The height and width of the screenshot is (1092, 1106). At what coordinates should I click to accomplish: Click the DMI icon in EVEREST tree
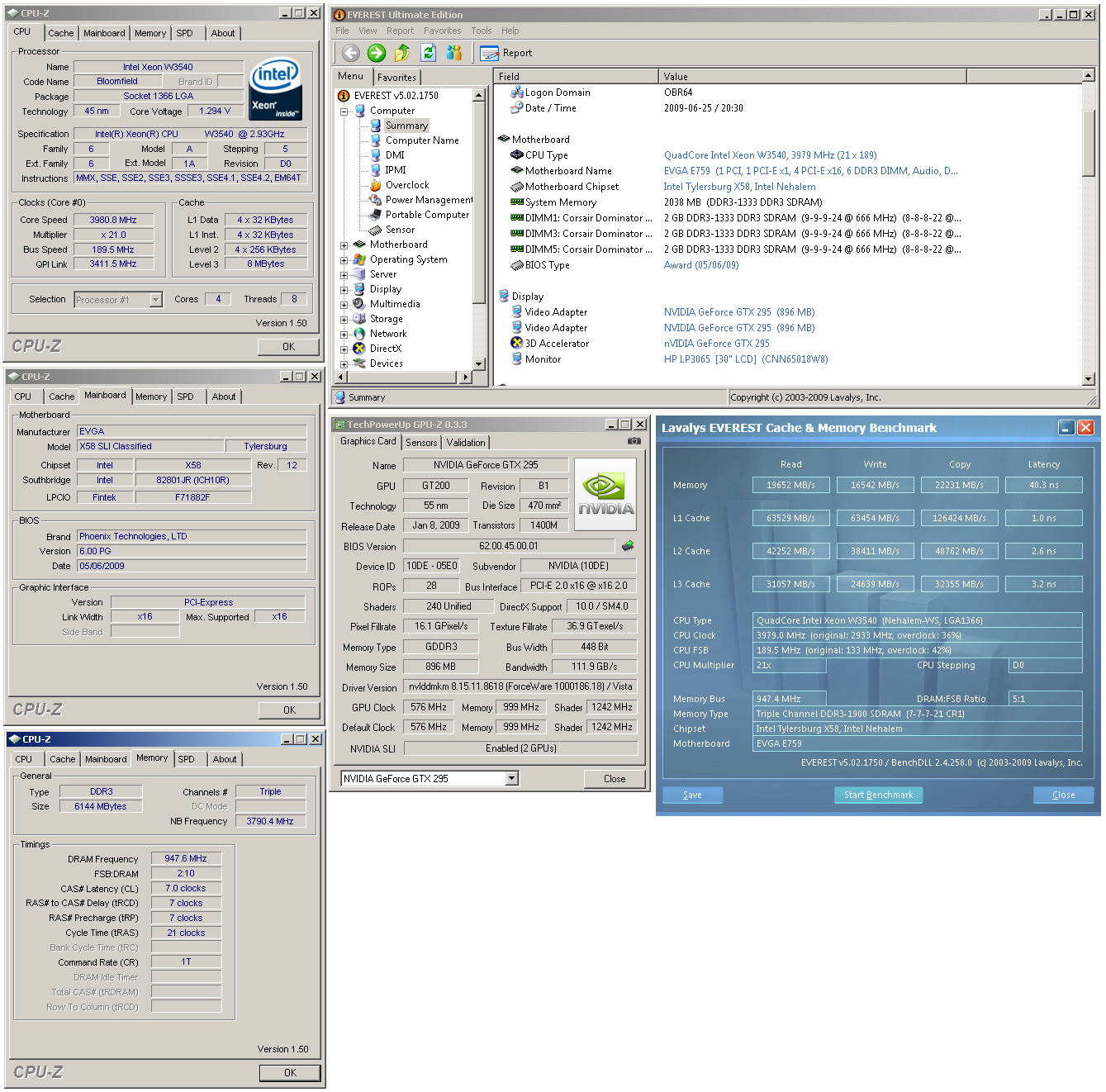pos(376,155)
